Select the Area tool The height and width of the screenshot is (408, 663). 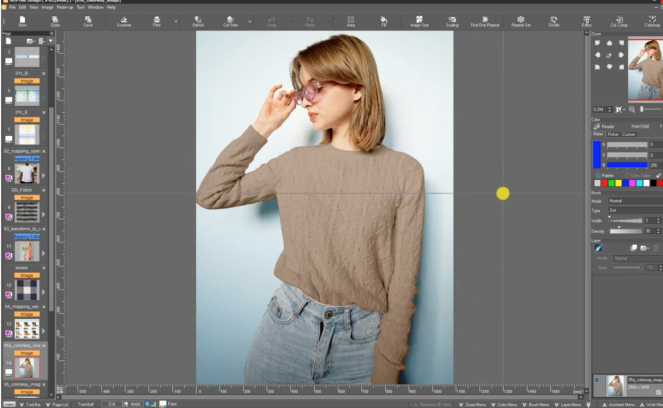[x=351, y=22]
